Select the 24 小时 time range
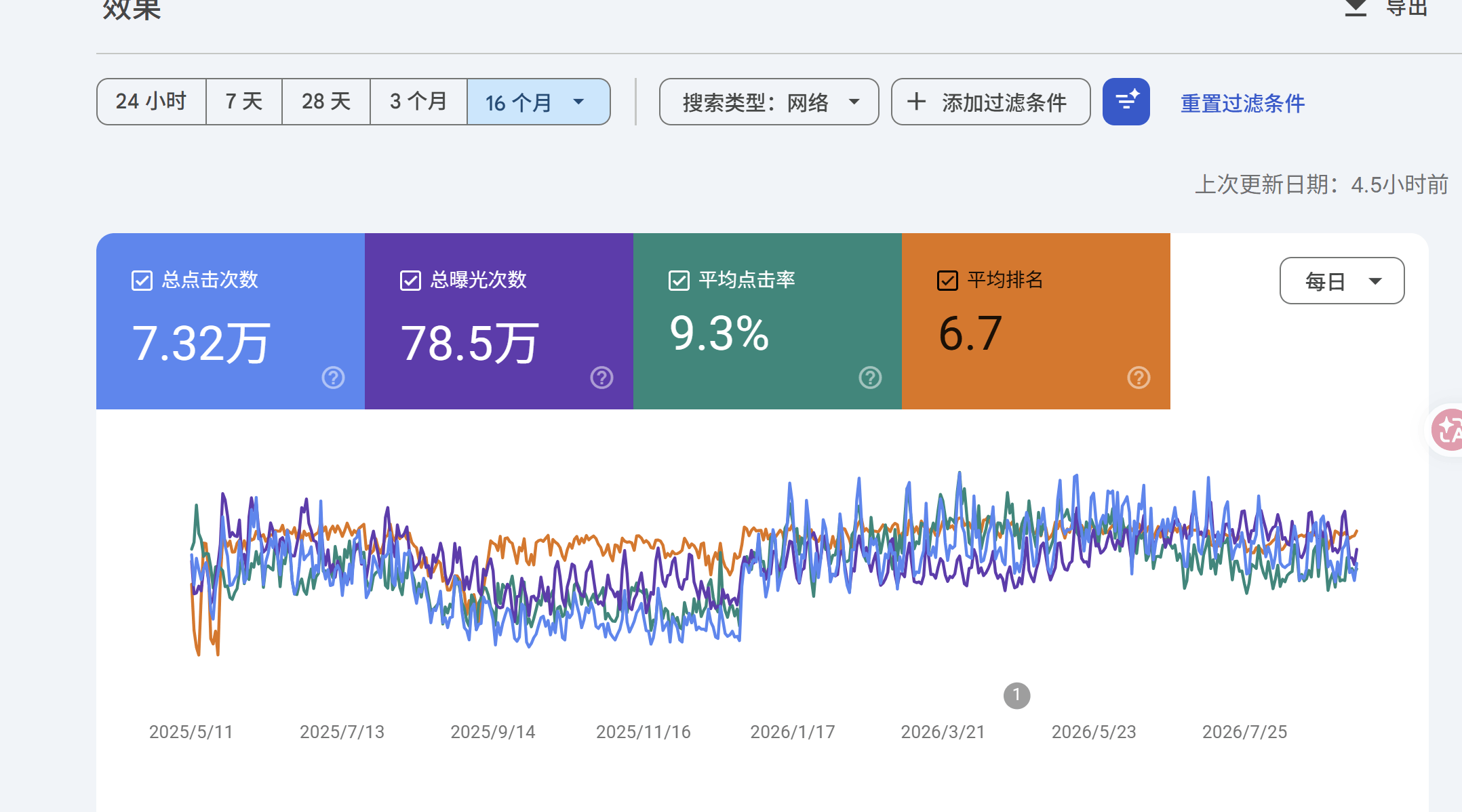The width and height of the screenshot is (1462, 812). (151, 102)
